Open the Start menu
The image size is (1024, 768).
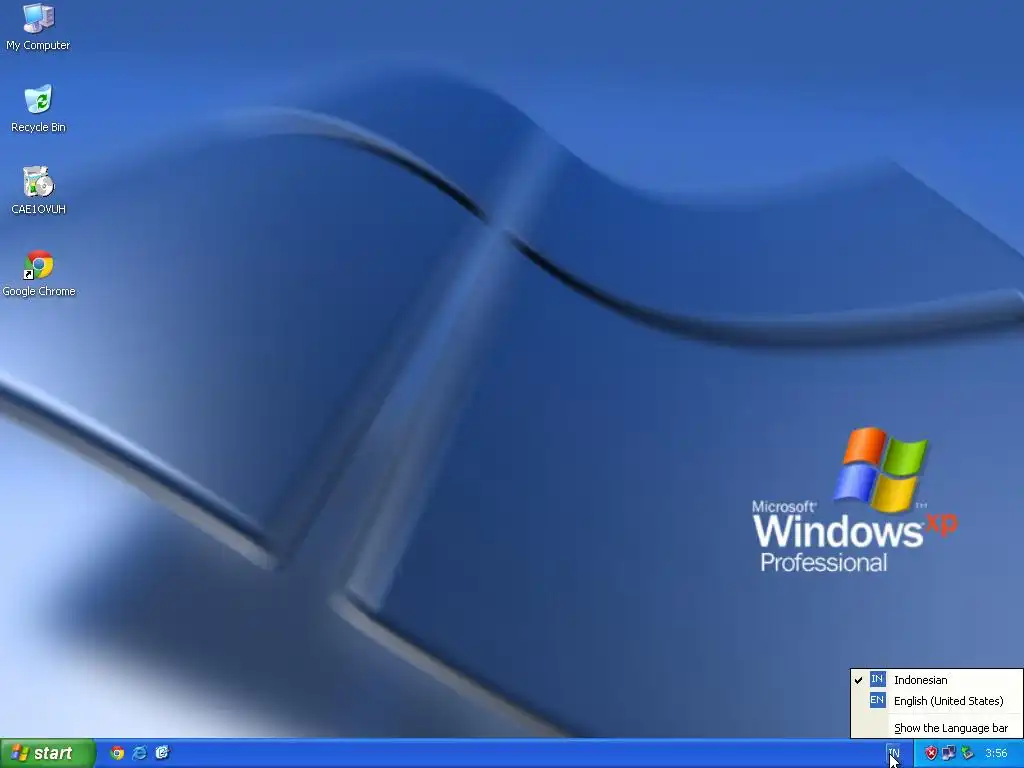pos(47,753)
